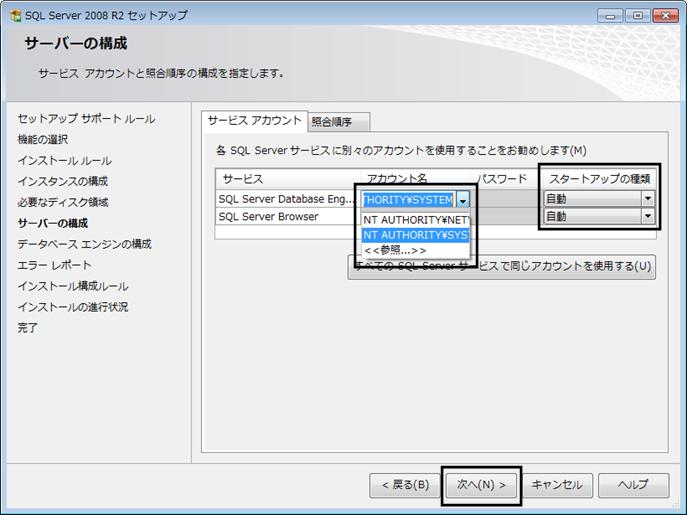This screenshot has height=515, width=687.
Task: Close the SQL Server 2008 R2 setup window
Action: (666, 16)
